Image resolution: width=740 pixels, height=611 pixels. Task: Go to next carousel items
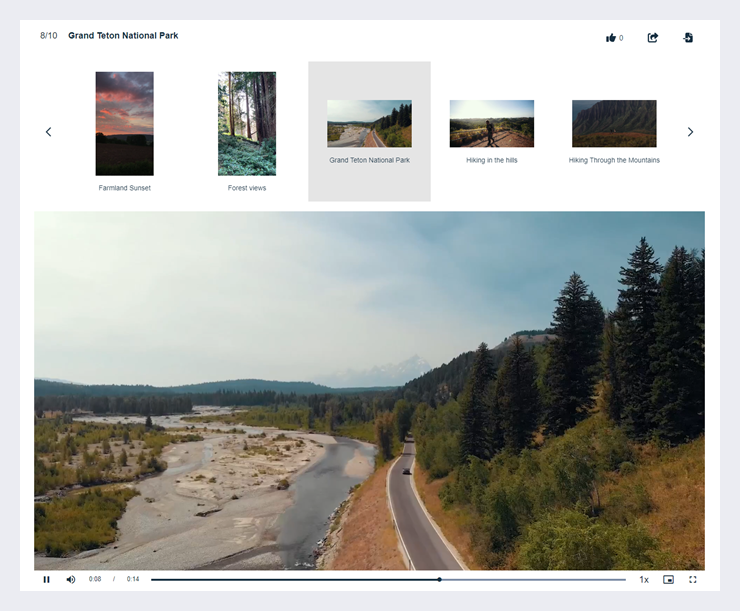point(690,132)
